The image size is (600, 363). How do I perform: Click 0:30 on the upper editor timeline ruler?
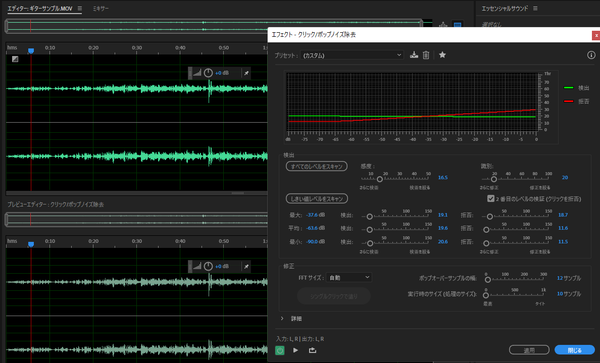coord(137,48)
